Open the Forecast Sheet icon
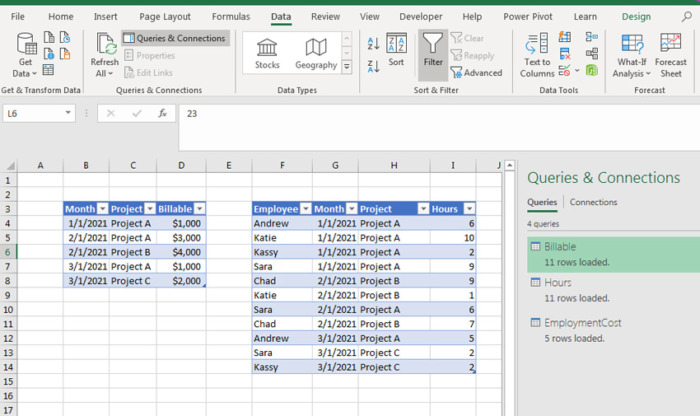 point(671,55)
